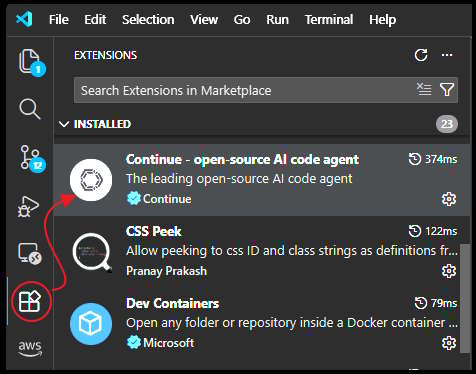Open the Run menu
The height and width of the screenshot is (374, 476).
click(x=277, y=20)
